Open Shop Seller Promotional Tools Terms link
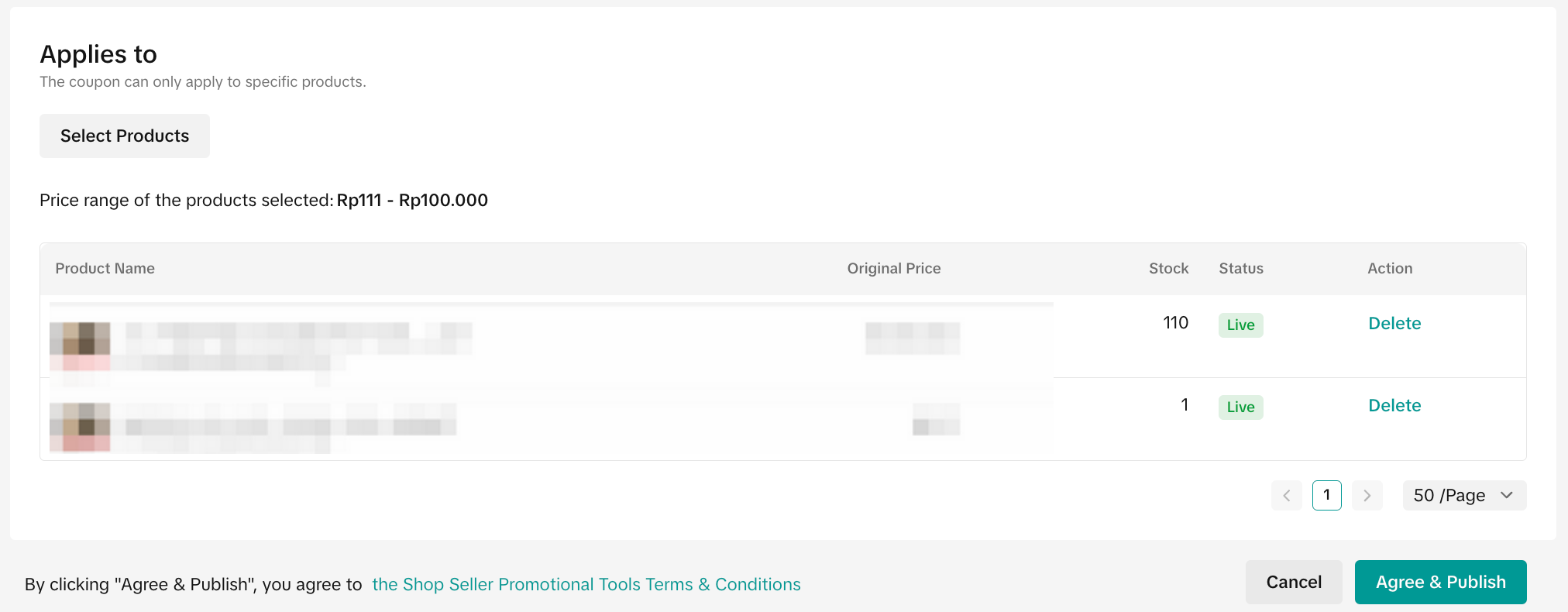This screenshot has height=612, width=1568. click(586, 585)
